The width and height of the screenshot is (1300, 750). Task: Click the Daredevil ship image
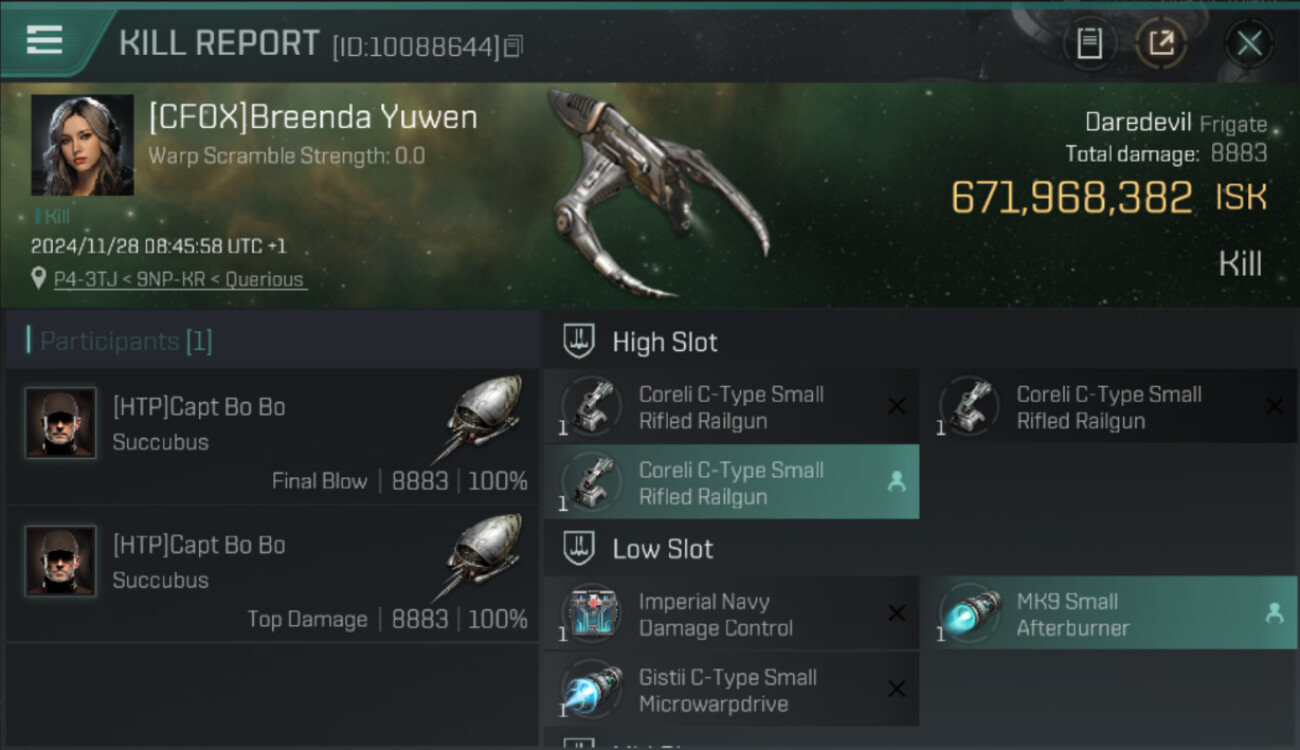click(x=655, y=195)
